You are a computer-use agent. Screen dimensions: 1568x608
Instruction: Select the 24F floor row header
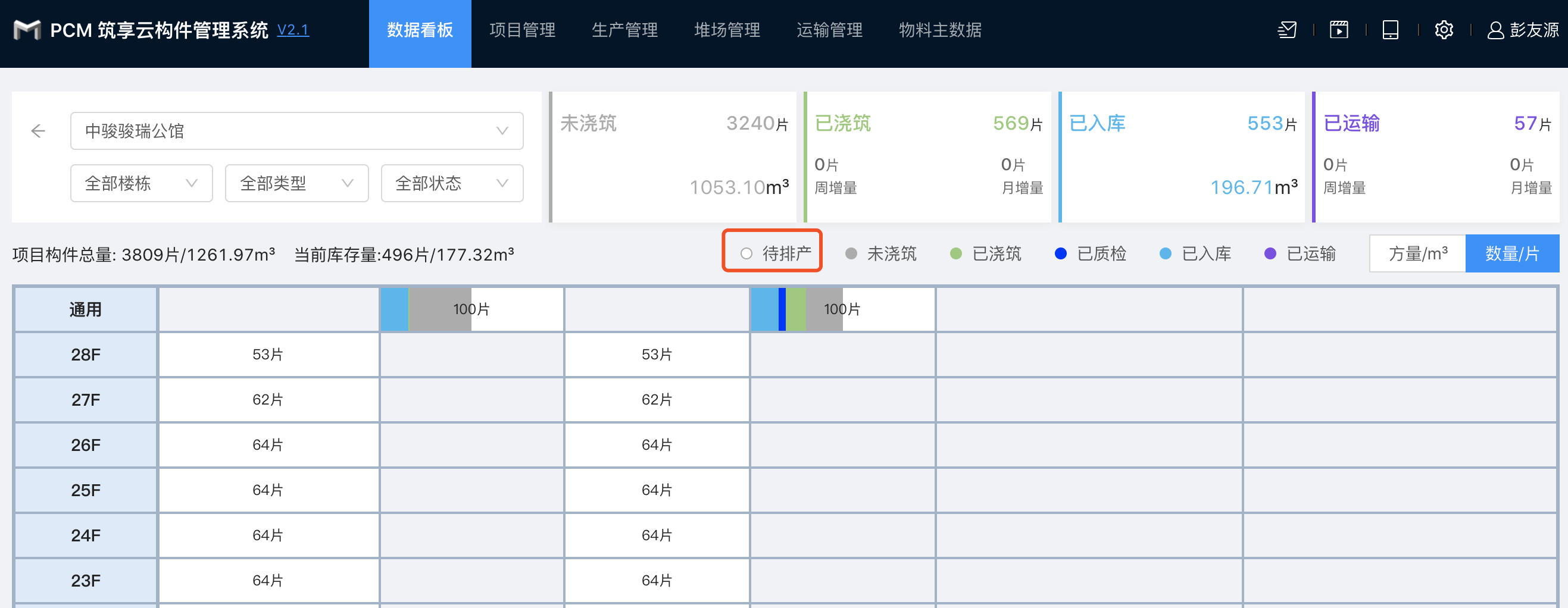click(85, 535)
